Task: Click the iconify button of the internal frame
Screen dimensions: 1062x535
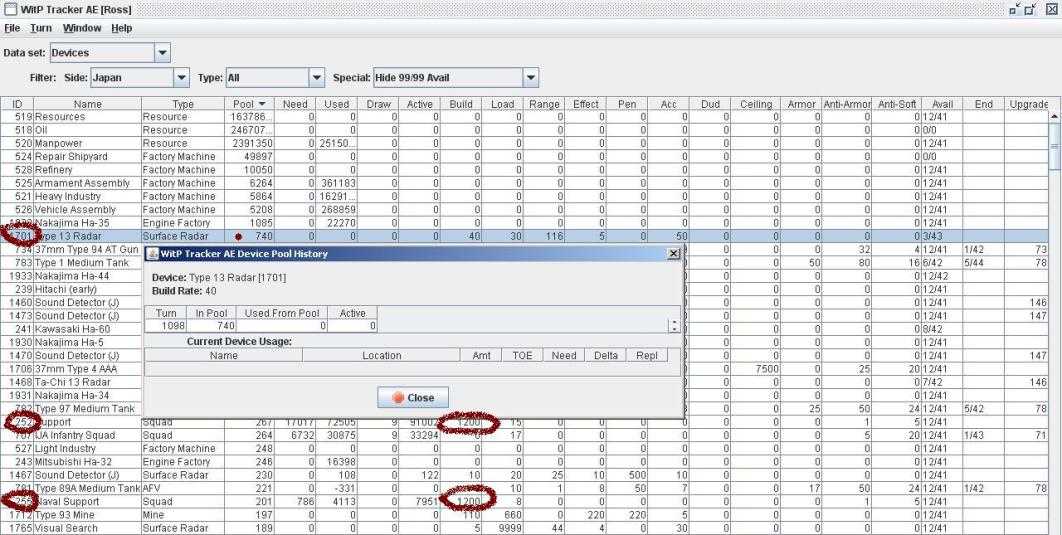Action: [1015, 9]
